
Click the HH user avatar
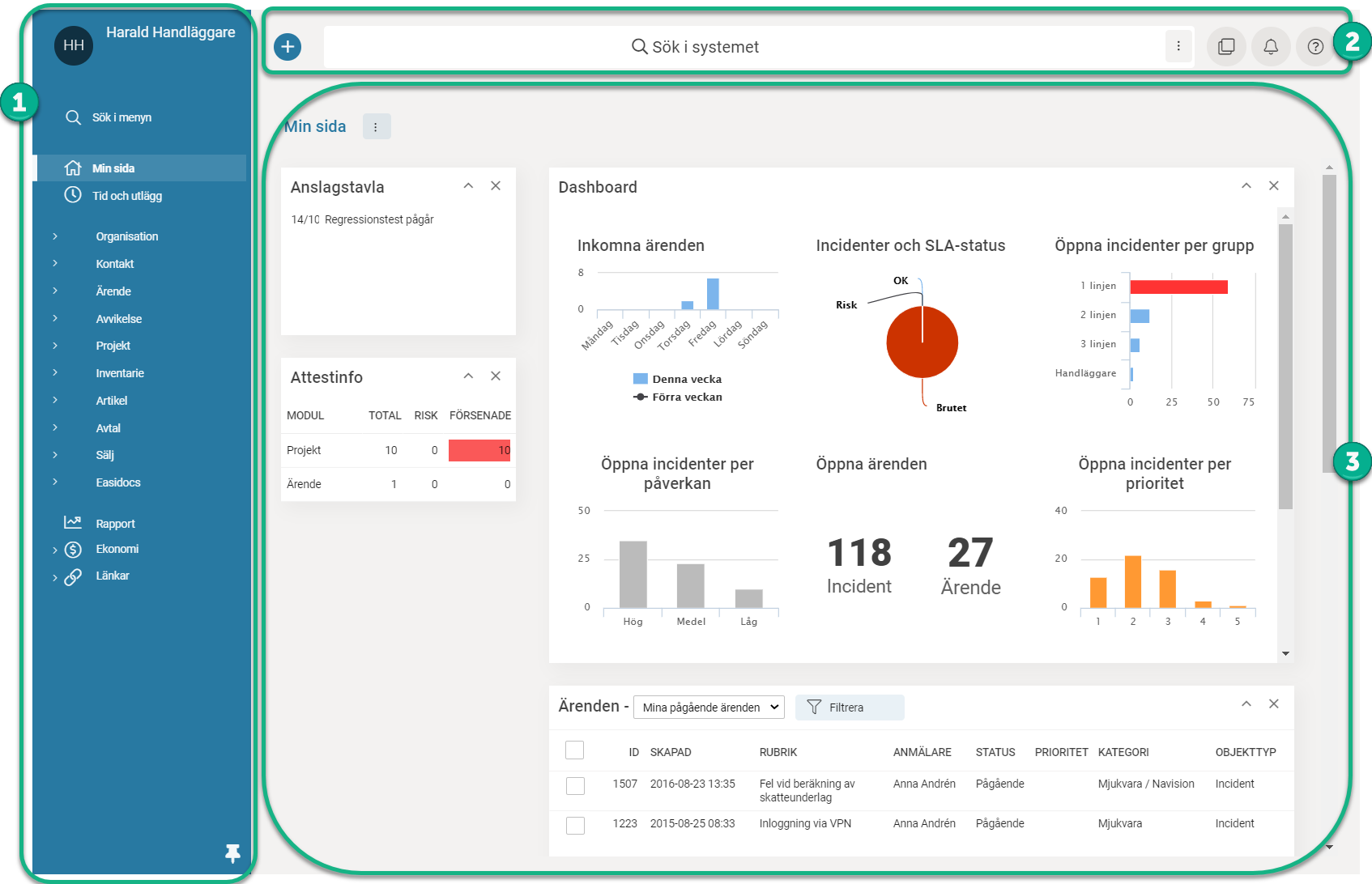coord(74,45)
